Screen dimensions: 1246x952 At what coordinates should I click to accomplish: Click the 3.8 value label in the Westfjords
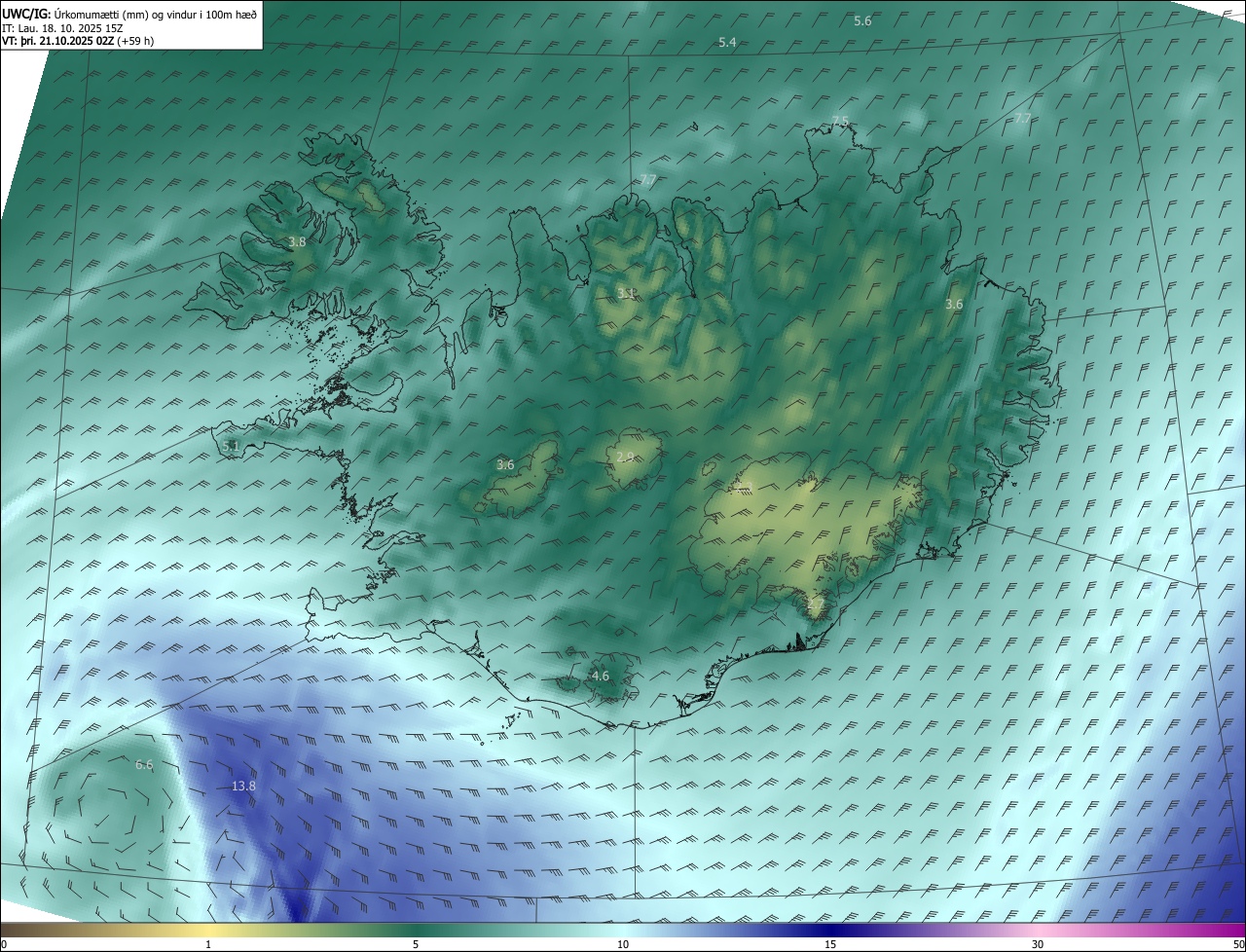(x=297, y=242)
